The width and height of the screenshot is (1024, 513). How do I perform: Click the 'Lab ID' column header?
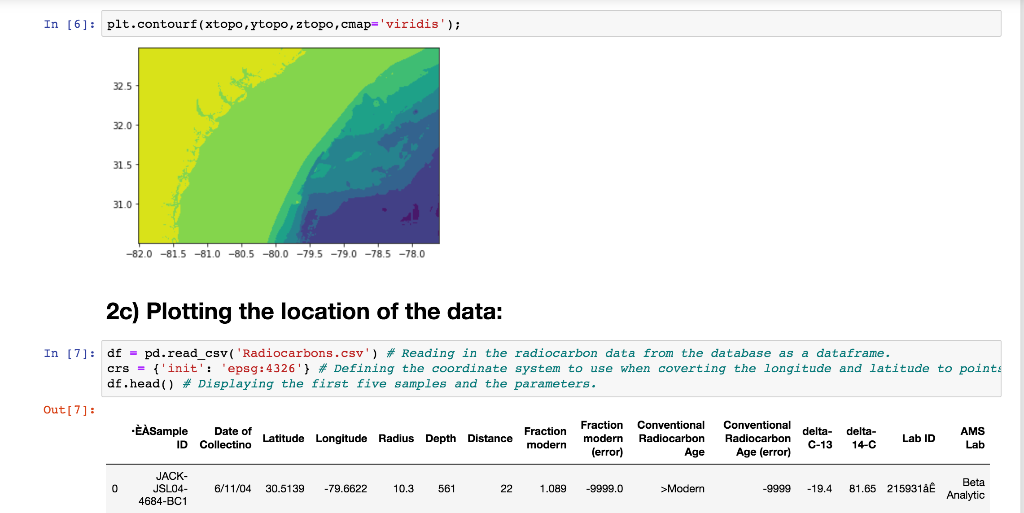pos(918,439)
